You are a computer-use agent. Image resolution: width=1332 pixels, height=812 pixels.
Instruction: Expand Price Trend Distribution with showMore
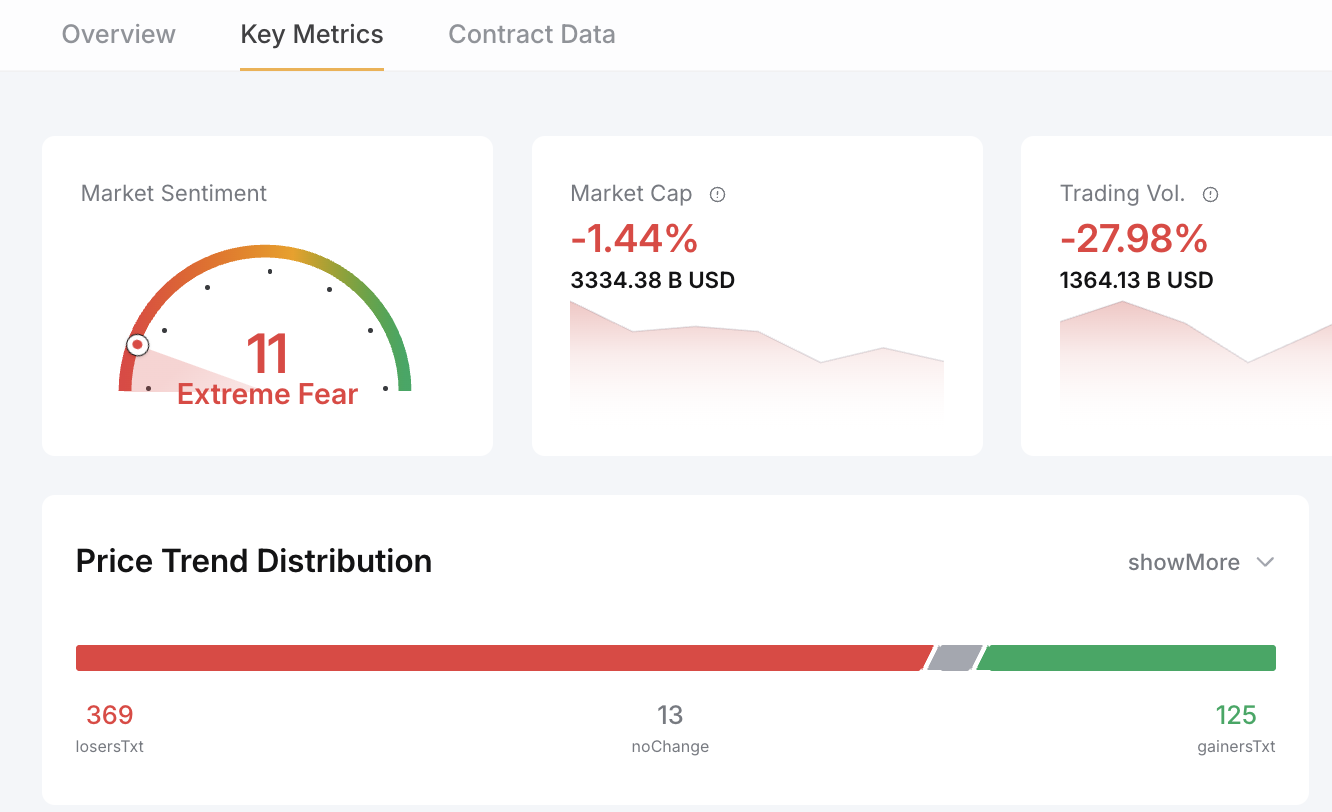click(x=1201, y=562)
